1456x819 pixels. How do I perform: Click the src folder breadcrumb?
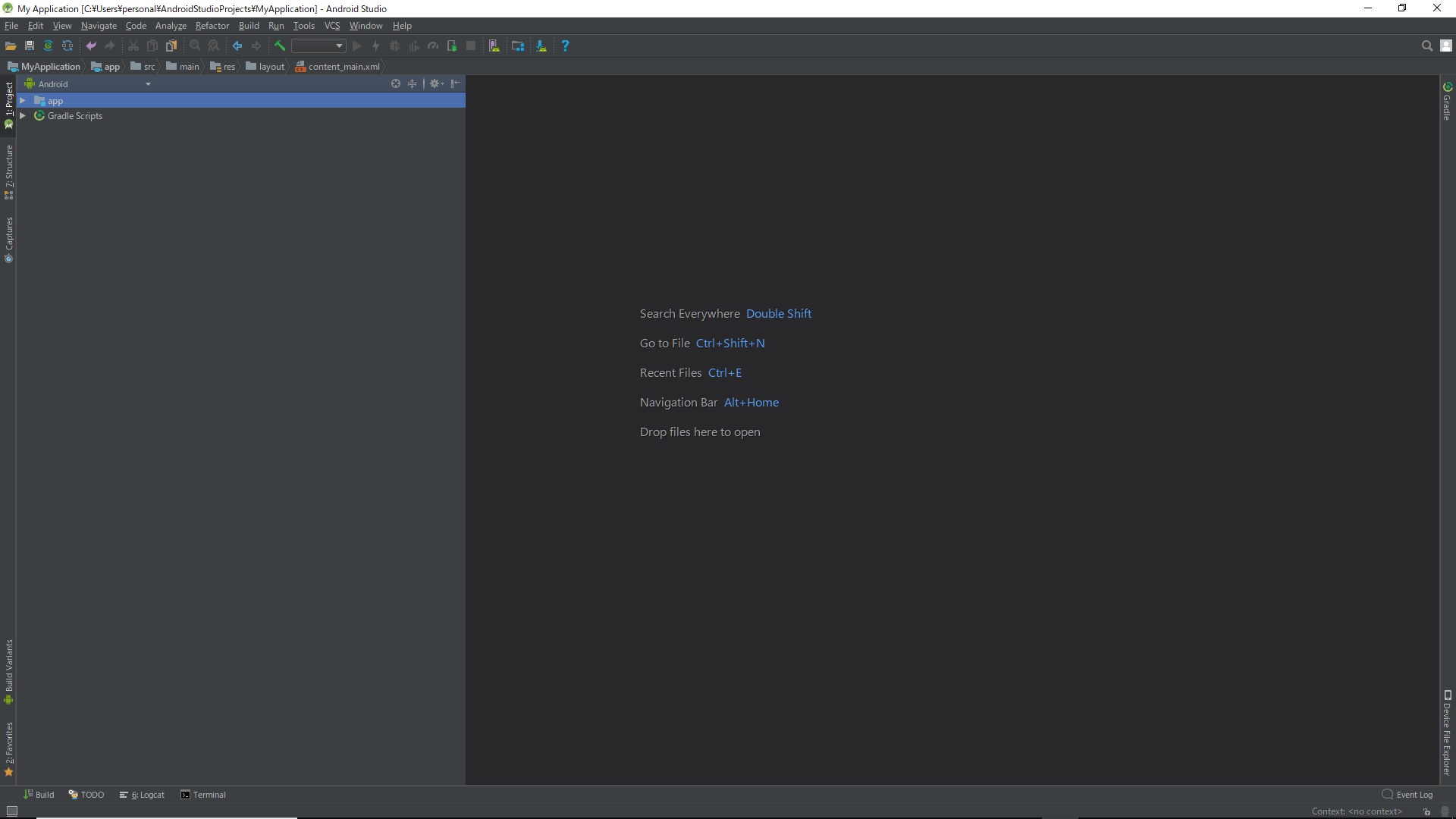[143, 67]
